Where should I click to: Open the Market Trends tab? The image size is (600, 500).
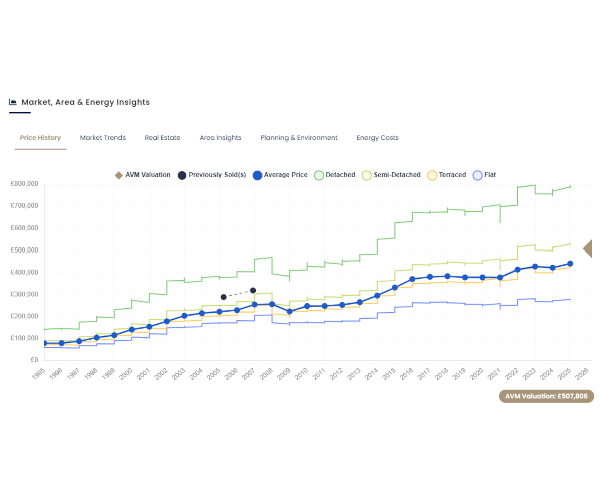point(103,138)
